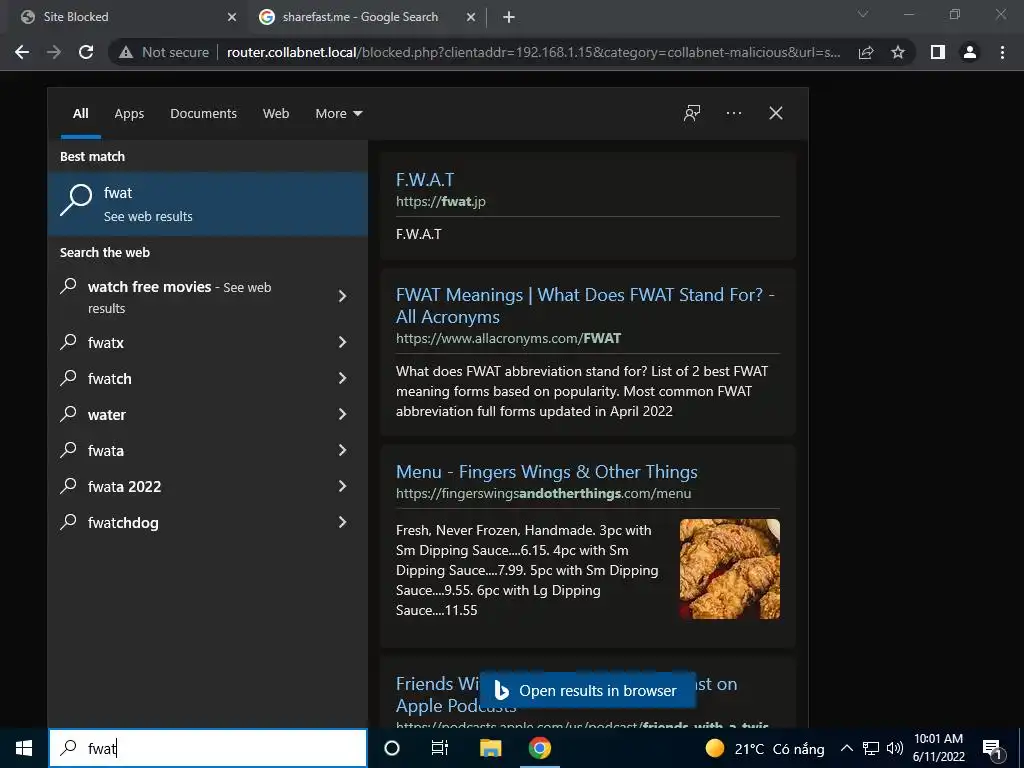Select the All search filter

tap(80, 114)
